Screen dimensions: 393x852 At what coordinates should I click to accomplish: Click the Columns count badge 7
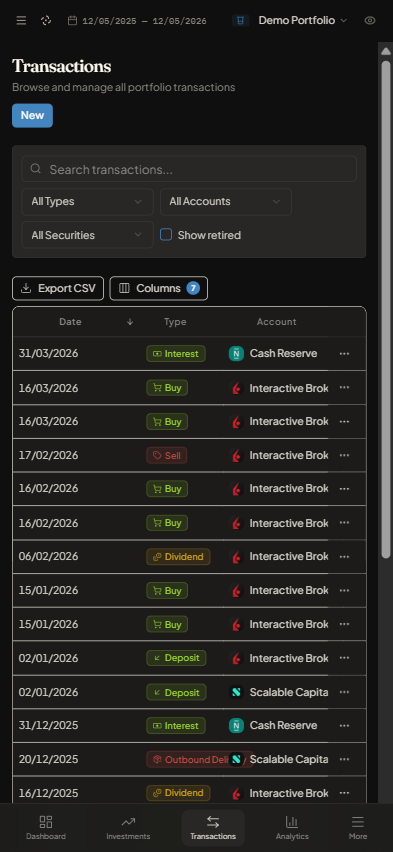[x=193, y=288]
